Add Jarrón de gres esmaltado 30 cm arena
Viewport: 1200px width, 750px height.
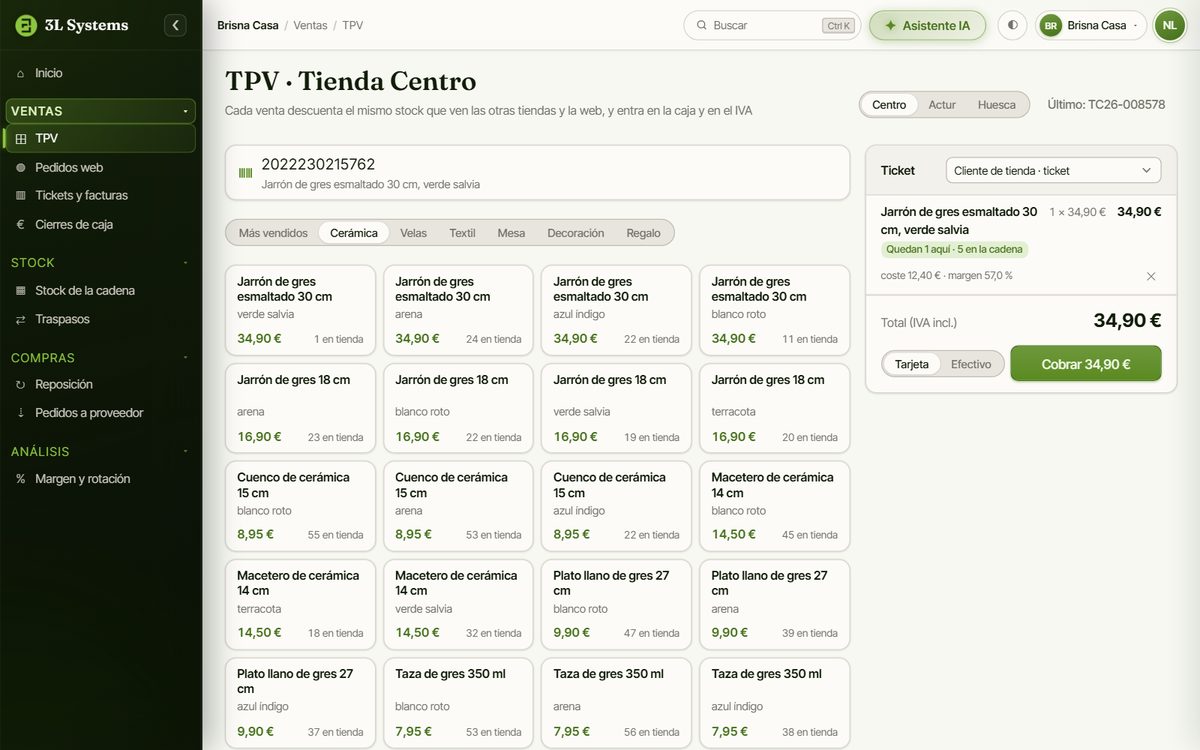(458, 310)
